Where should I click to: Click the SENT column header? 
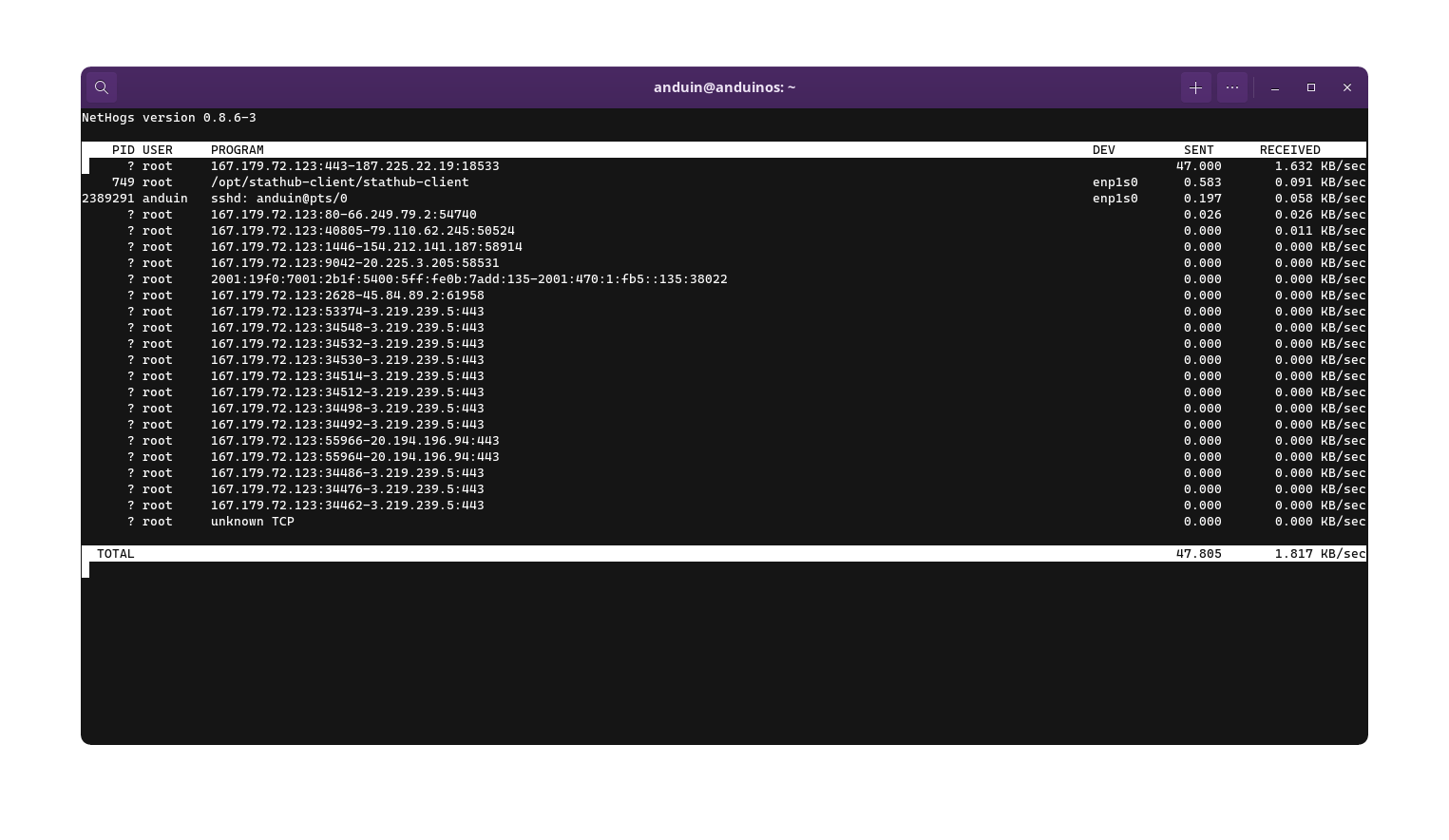(x=1198, y=150)
